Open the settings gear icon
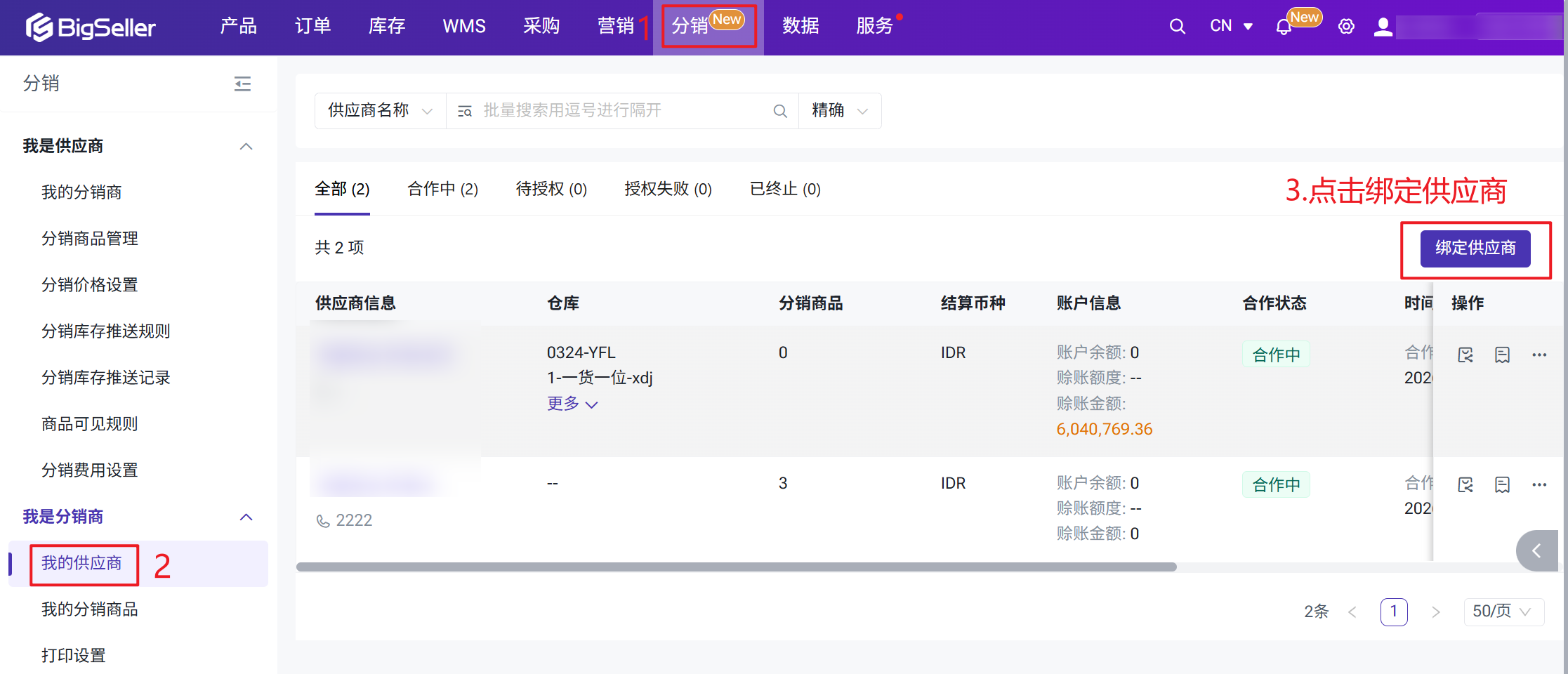 1345,27
